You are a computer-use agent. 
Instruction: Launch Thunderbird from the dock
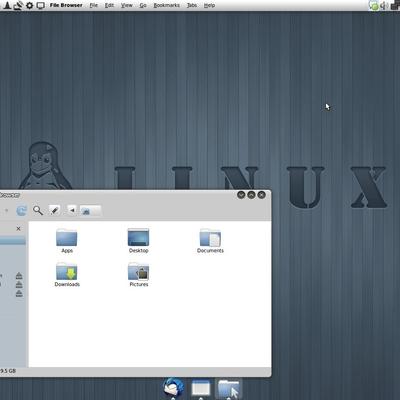pyautogui.click(x=173, y=388)
